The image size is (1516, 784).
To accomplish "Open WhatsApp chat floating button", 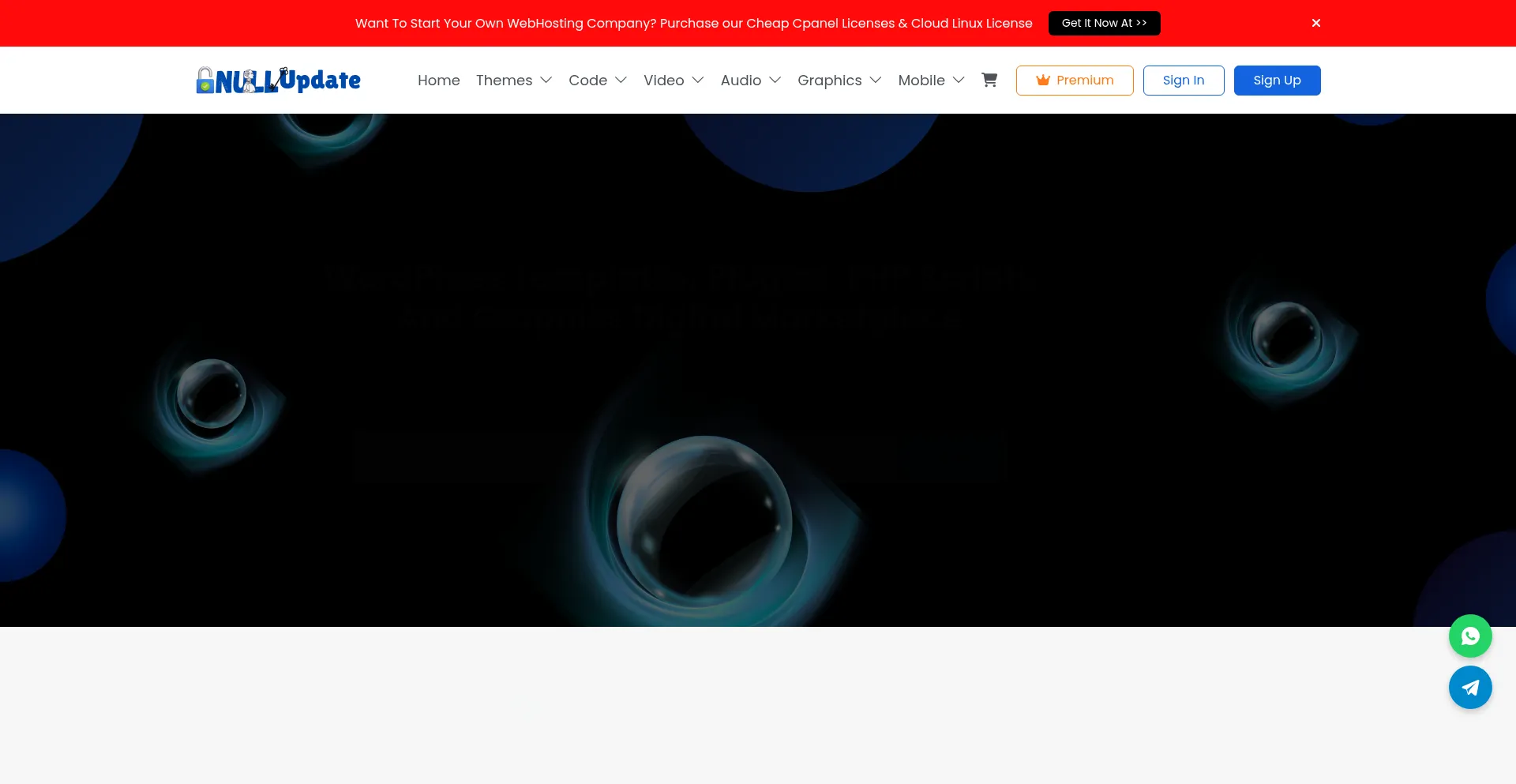I will point(1469,636).
